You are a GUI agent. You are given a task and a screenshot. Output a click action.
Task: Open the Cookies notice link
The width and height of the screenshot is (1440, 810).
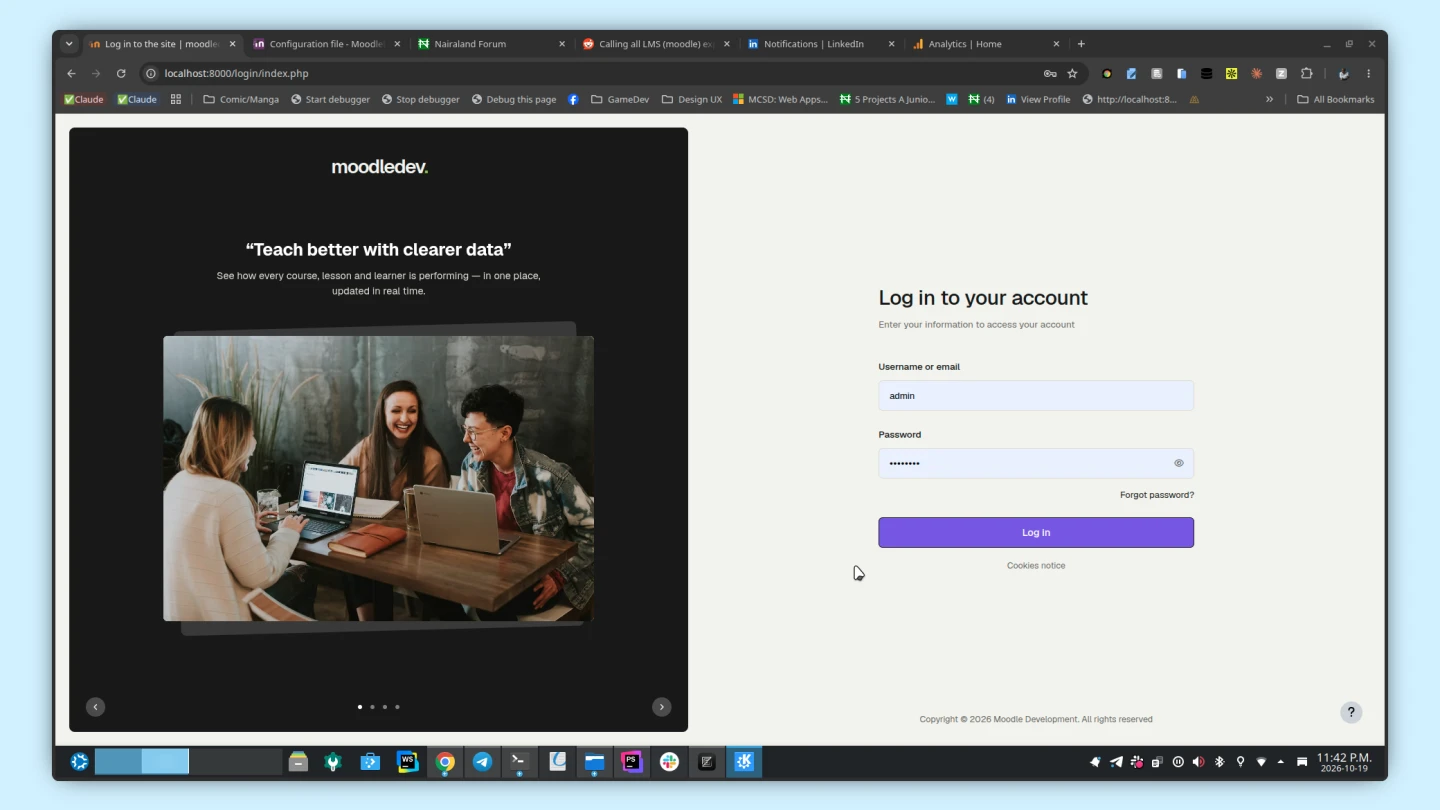coord(1036,566)
